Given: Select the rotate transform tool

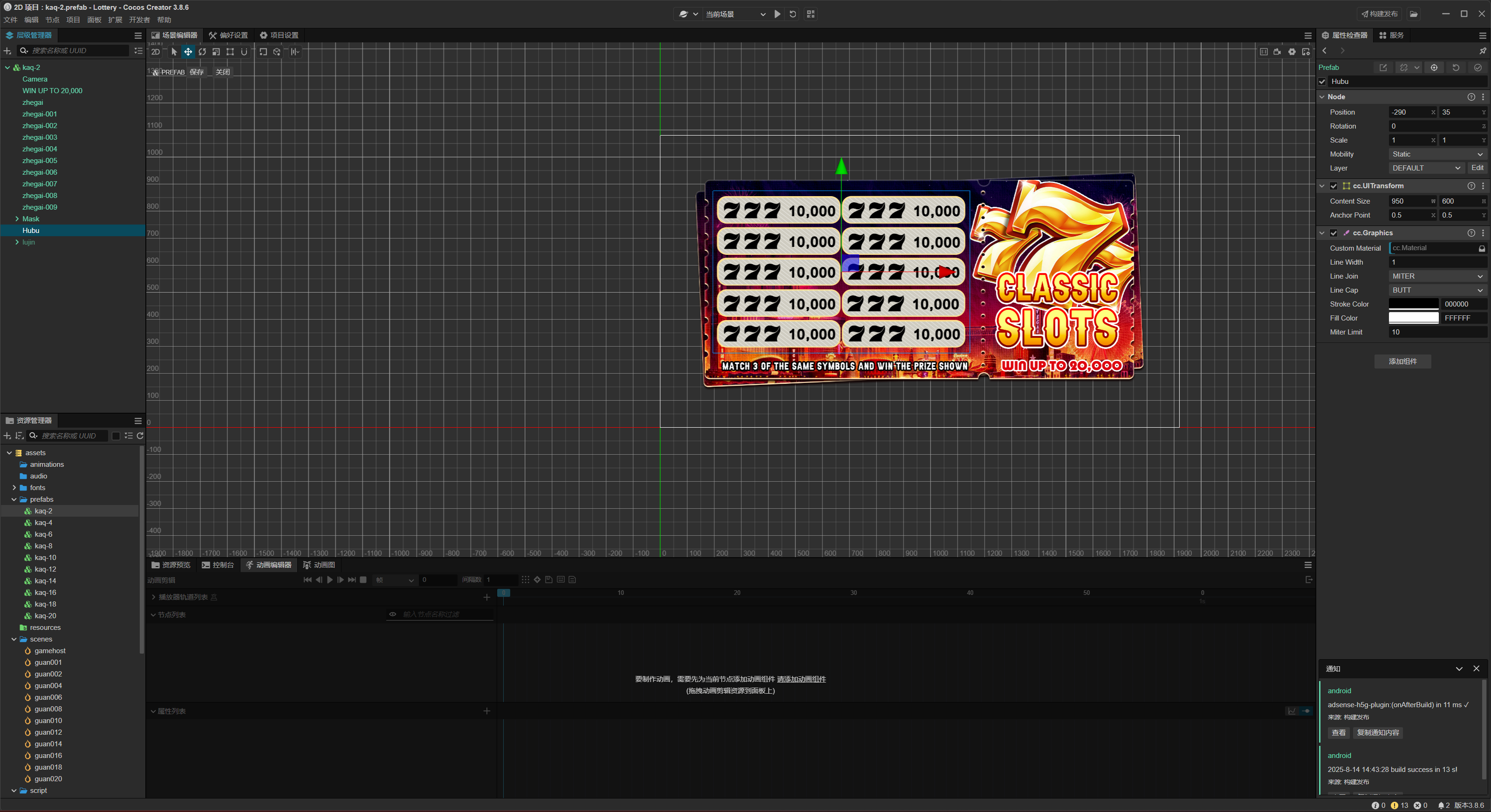Looking at the screenshot, I should coord(202,52).
